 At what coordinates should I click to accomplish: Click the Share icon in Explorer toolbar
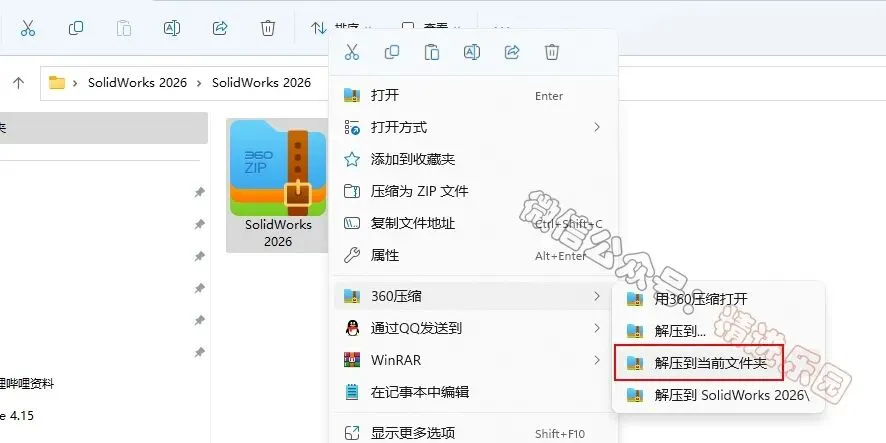coord(220,28)
